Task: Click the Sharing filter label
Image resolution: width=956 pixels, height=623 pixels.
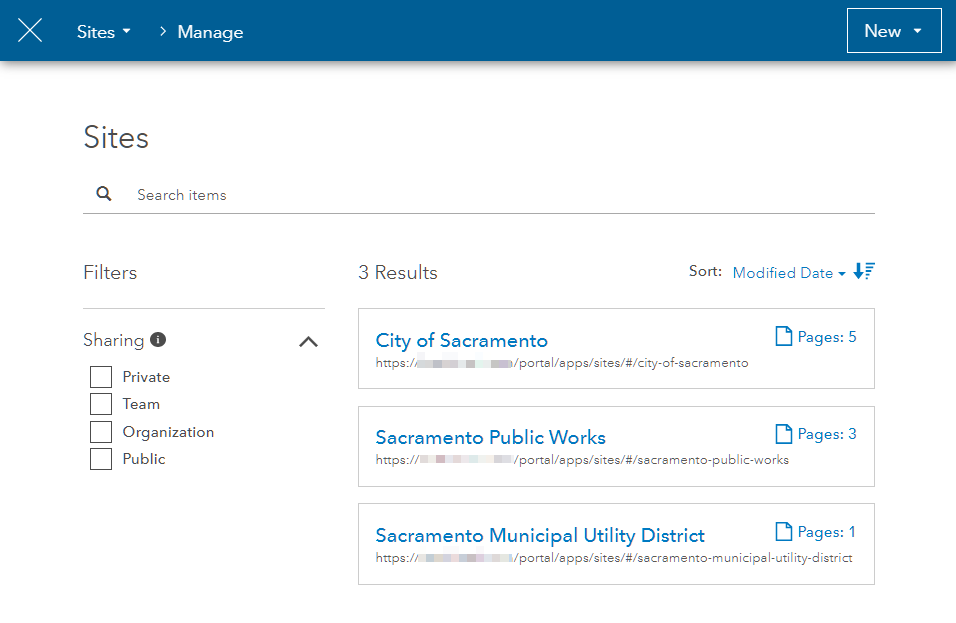Action: pyautogui.click(x=113, y=340)
